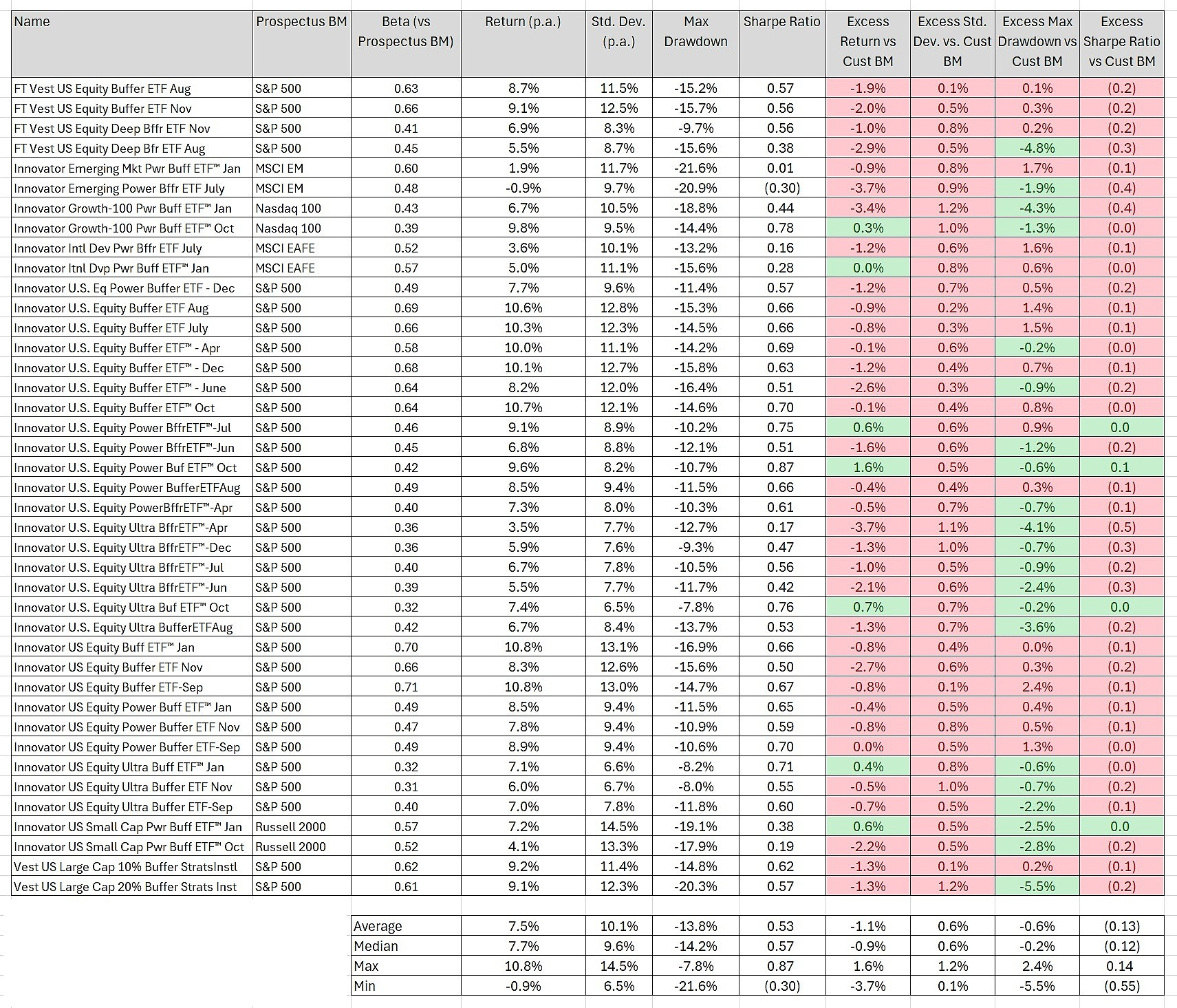Click Vest US Large Cap 20% Buffer Strats Inst

pyautogui.click(x=132, y=886)
